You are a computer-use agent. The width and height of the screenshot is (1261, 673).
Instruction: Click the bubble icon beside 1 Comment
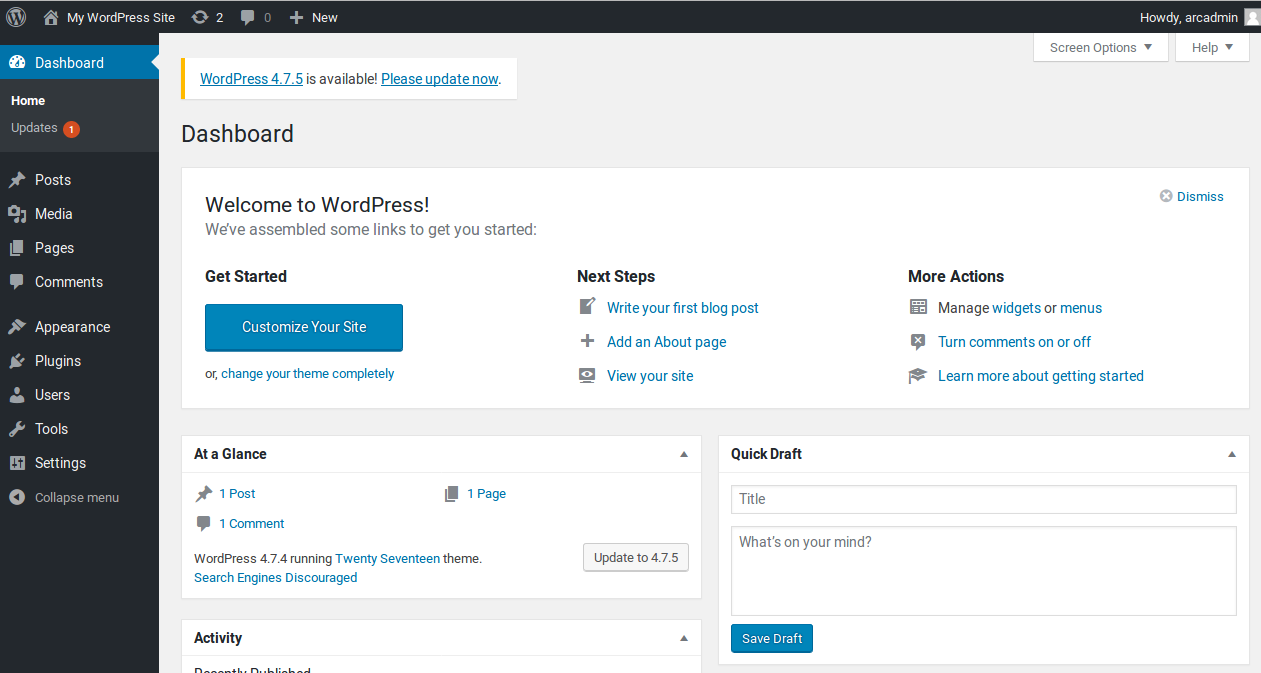coord(204,523)
